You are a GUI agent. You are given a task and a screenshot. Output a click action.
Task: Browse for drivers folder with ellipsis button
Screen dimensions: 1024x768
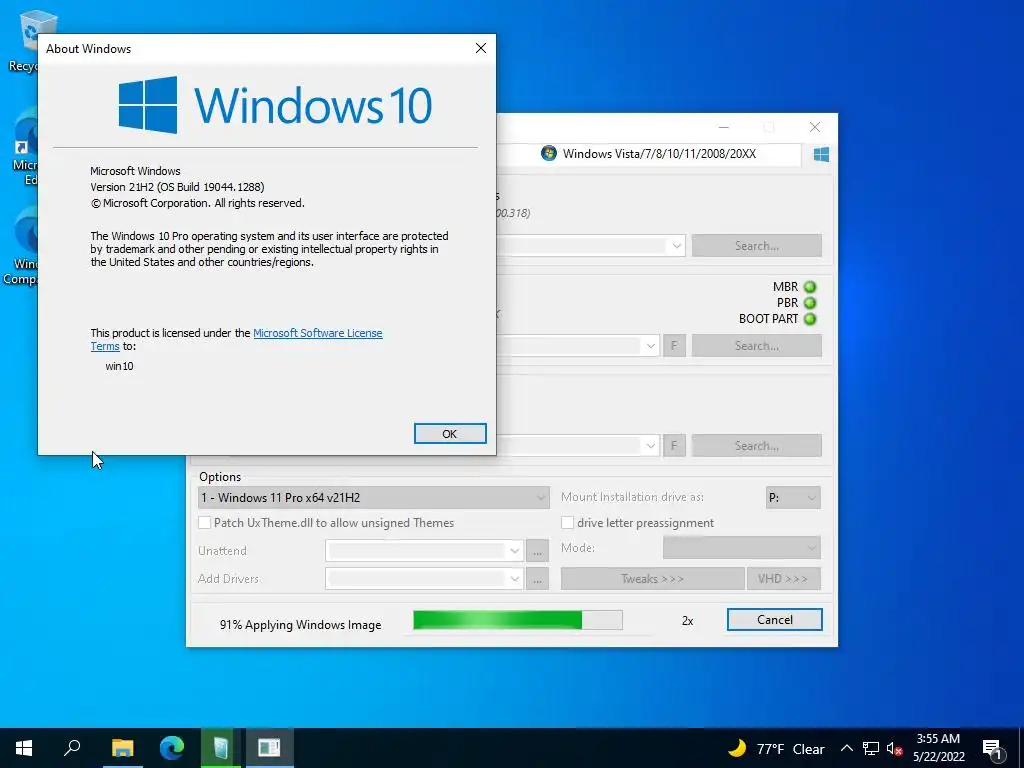[537, 579]
